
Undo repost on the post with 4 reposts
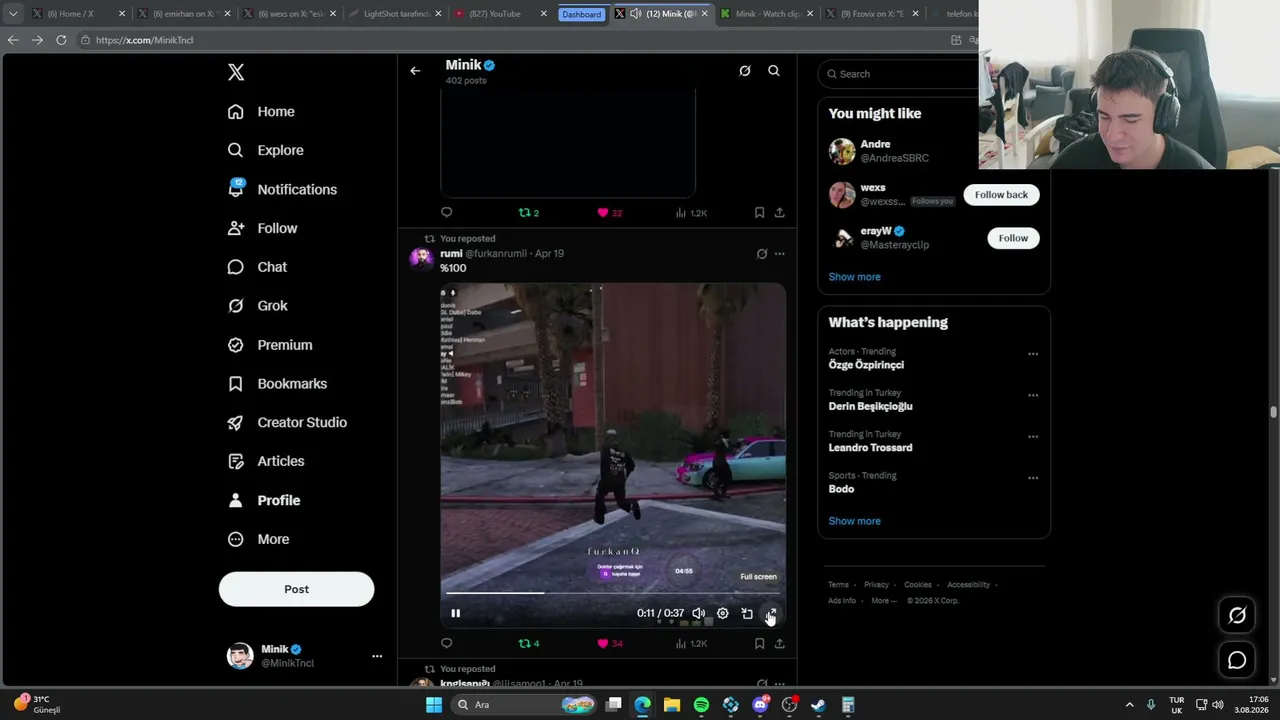529,644
